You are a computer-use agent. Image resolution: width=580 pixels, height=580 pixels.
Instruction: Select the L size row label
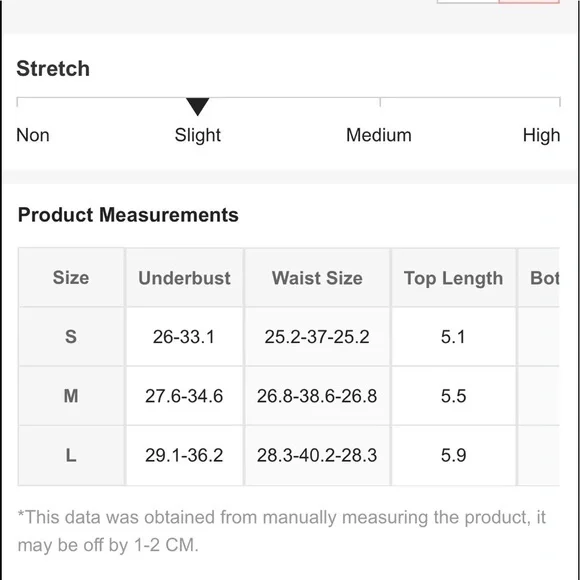click(x=71, y=455)
